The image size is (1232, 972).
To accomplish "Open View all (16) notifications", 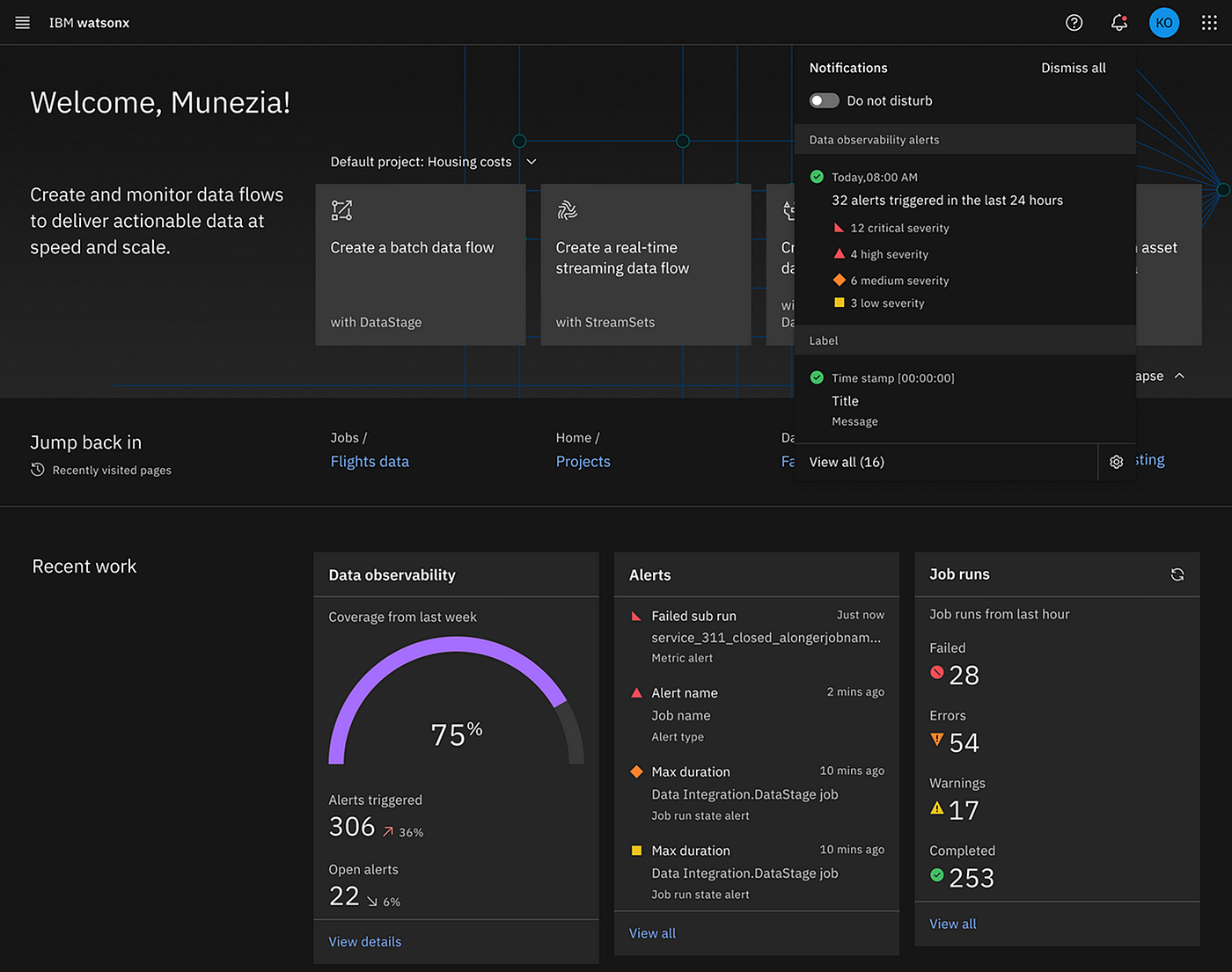I will coord(847,462).
